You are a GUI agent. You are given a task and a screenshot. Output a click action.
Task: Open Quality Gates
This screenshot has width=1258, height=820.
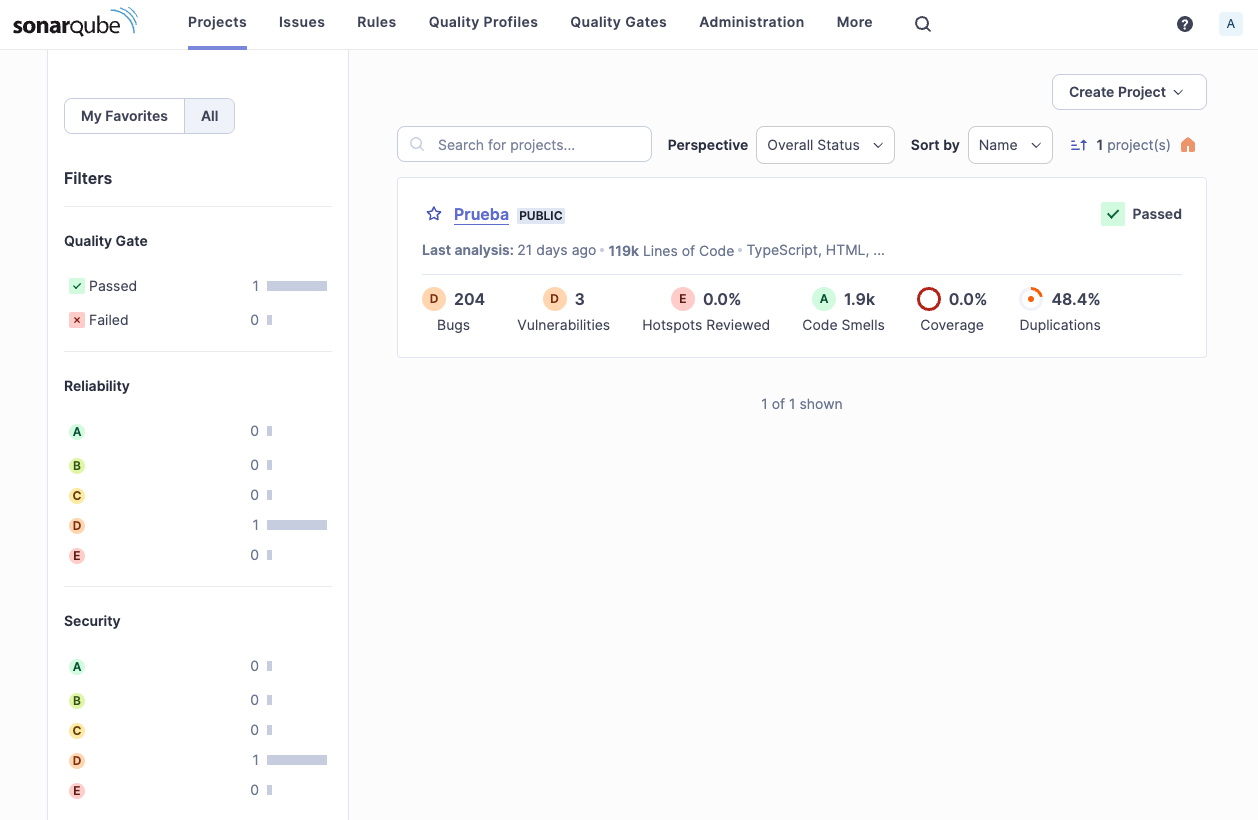pos(618,22)
